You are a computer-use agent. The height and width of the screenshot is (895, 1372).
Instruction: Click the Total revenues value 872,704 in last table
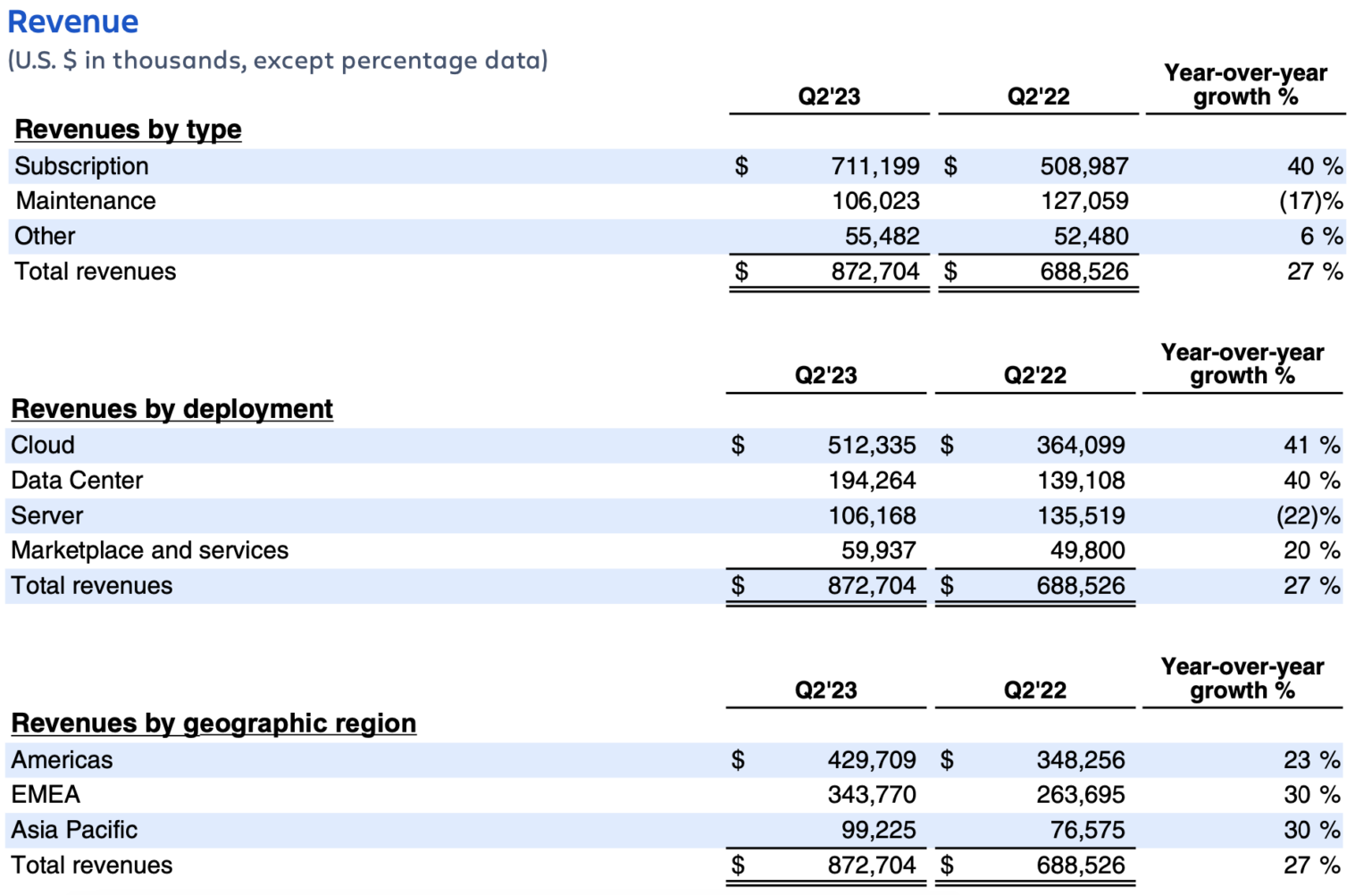click(871, 865)
